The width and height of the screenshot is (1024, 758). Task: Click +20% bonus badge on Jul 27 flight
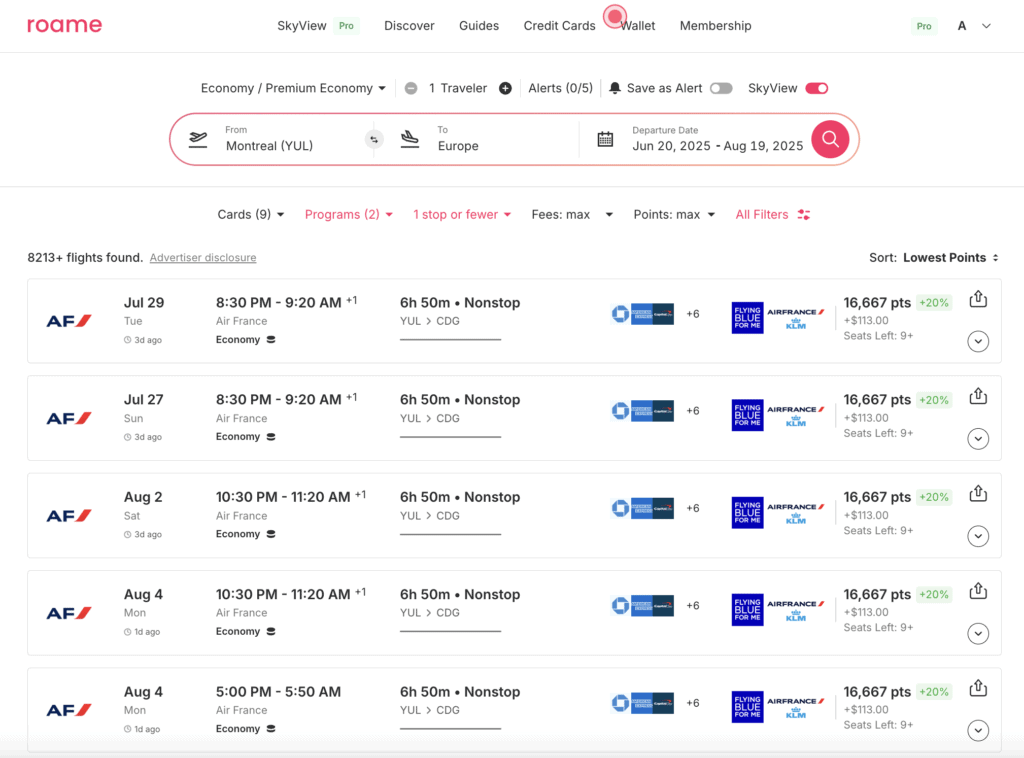(x=933, y=400)
